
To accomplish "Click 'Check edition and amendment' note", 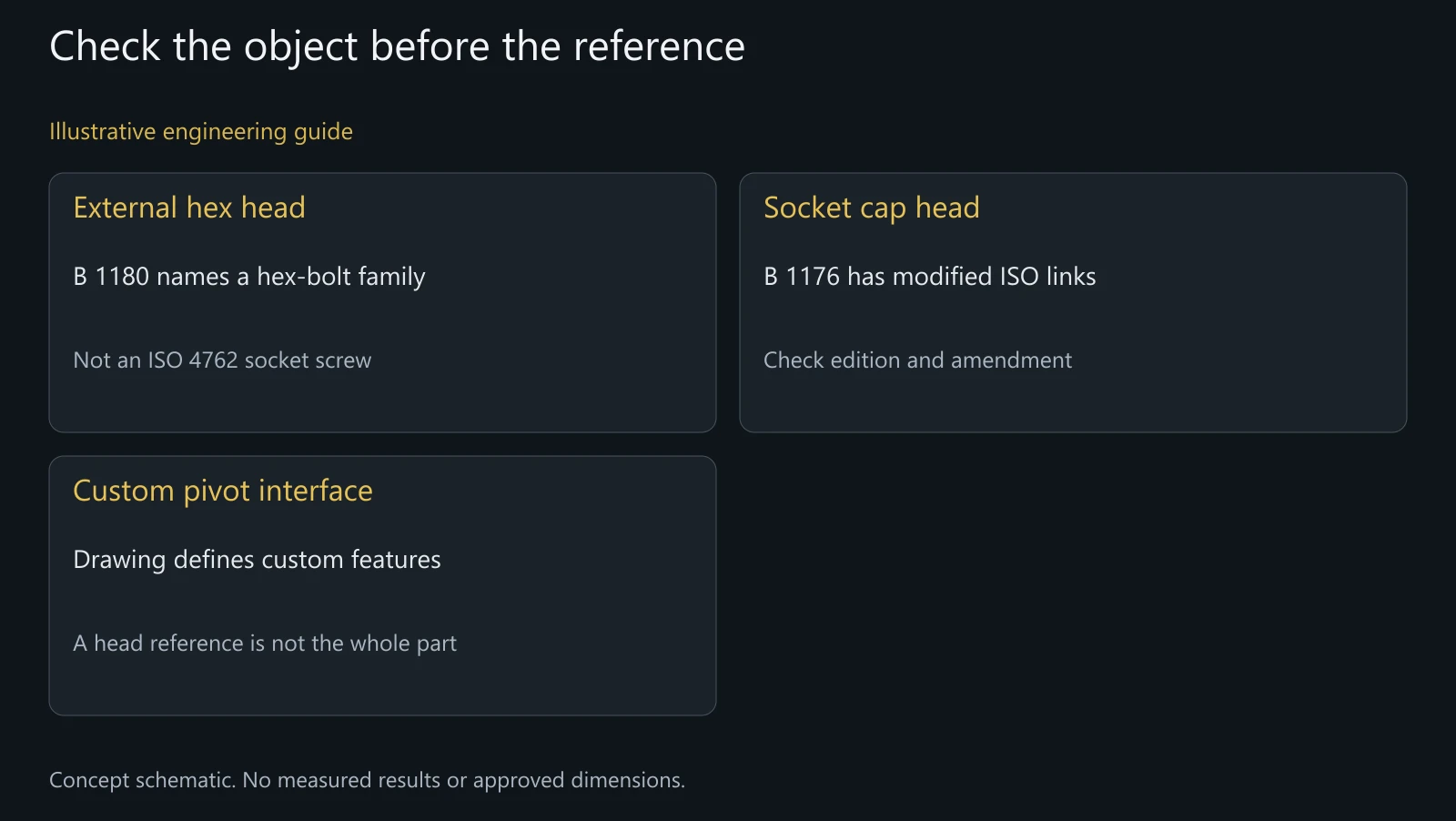I will tap(917, 360).
